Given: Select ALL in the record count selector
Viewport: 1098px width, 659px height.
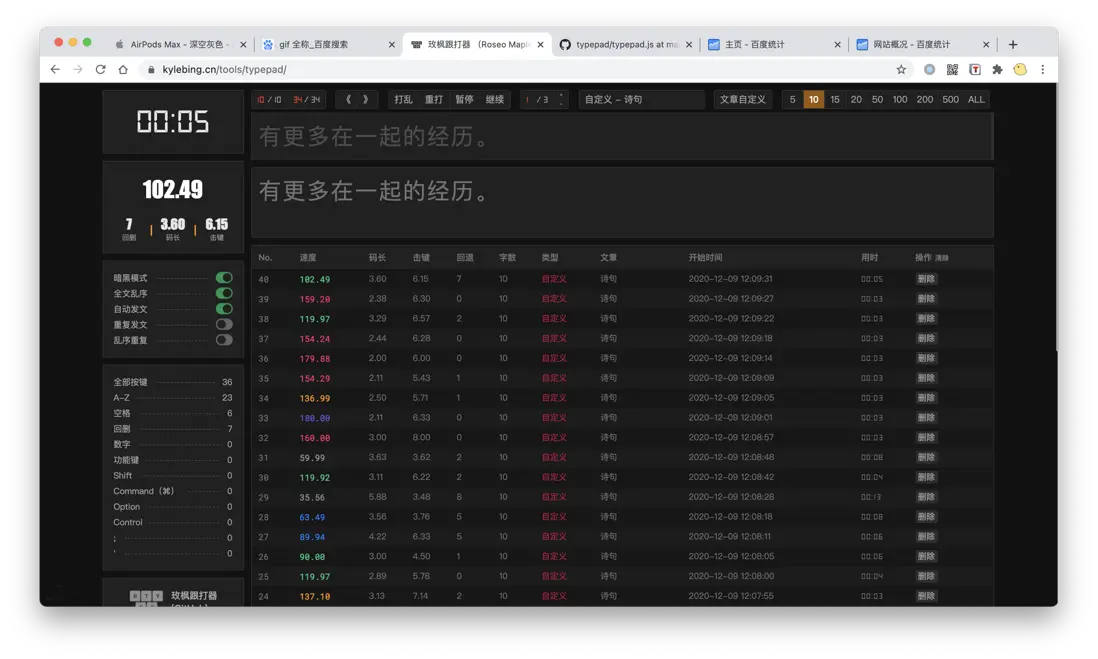Looking at the screenshot, I should [975, 99].
